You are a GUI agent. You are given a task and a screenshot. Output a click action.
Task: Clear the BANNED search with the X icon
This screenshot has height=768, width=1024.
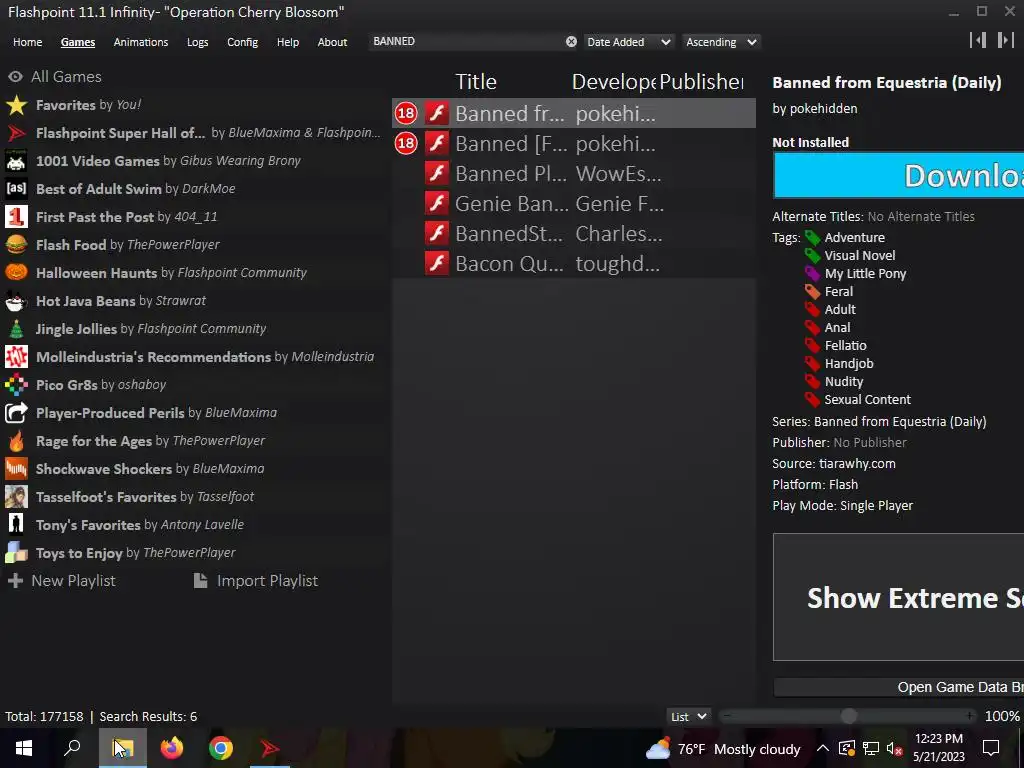[571, 42]
